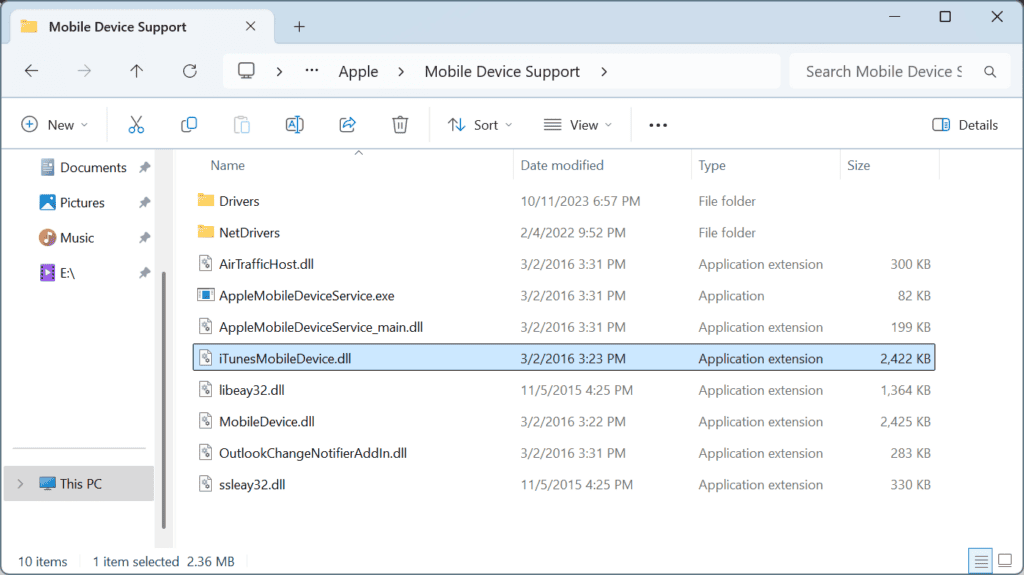Sort by the Size column header
The image size is (1024, 575).
click(858, 165)
